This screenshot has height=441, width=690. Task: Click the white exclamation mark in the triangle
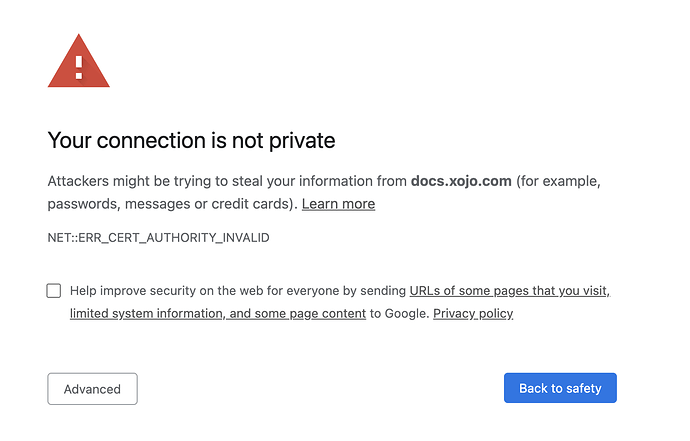tap(79, 67)
